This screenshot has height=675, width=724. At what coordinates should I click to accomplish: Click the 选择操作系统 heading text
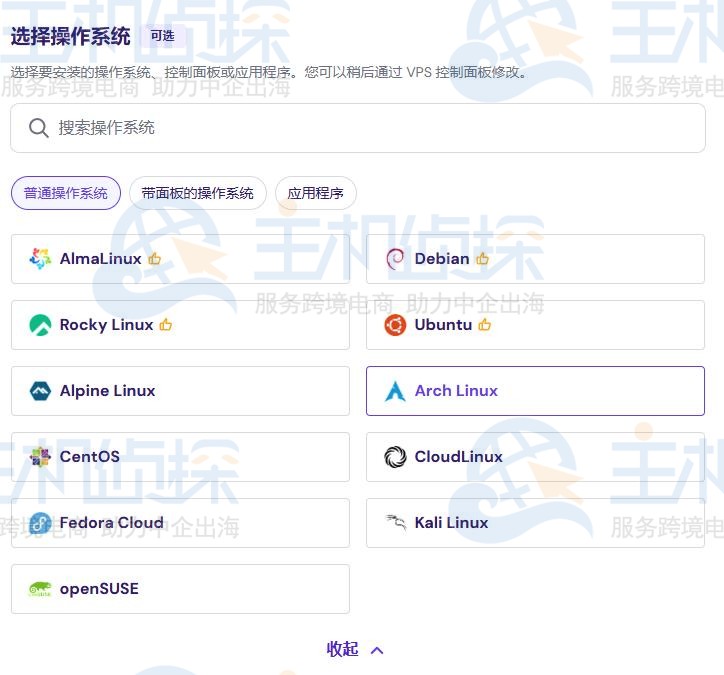click(x=70, y=36)
